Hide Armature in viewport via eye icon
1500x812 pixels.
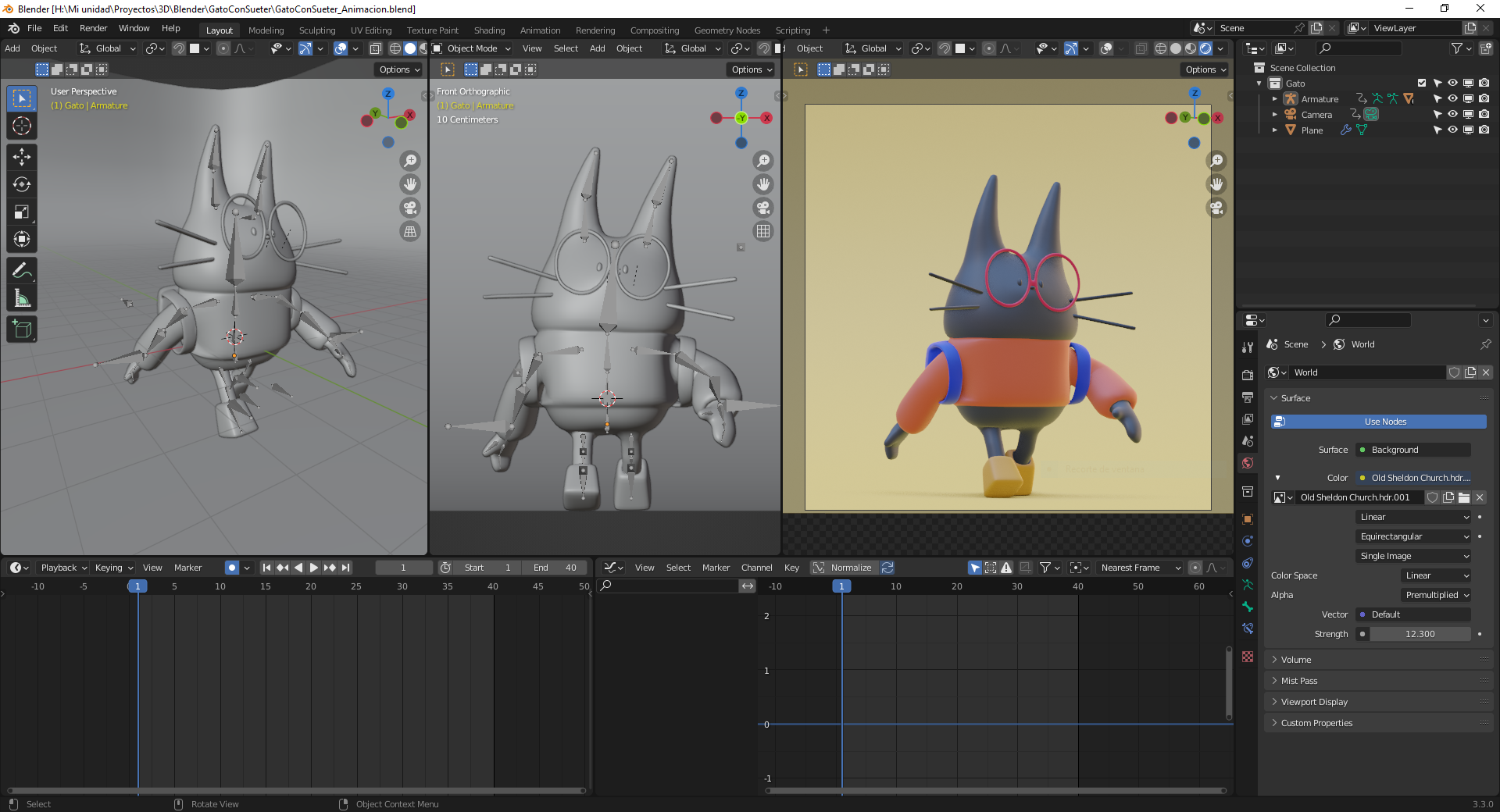click(x=1452, y=99)
